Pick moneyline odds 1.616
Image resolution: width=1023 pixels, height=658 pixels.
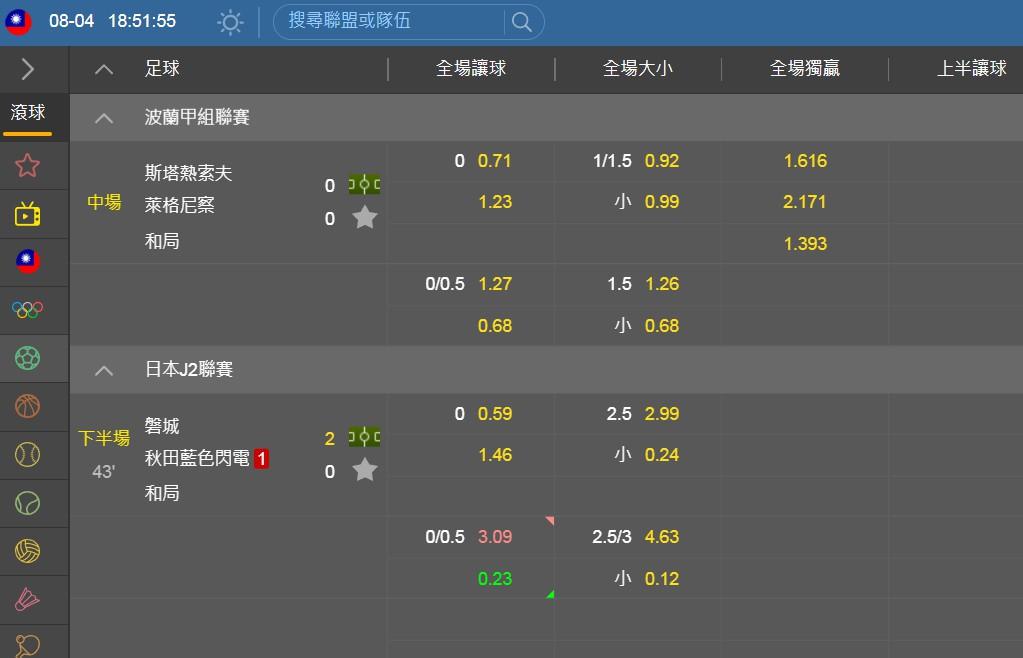pos(805,161)
